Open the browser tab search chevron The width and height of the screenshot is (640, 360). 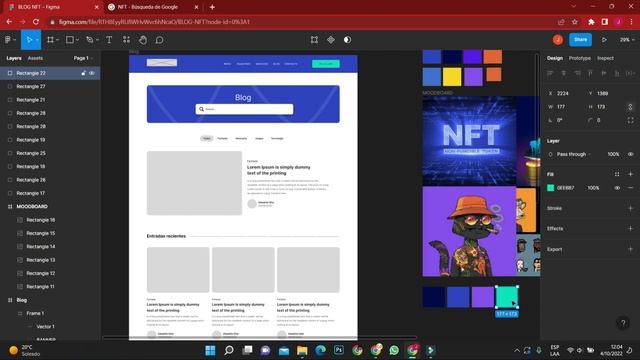(573, 7)
